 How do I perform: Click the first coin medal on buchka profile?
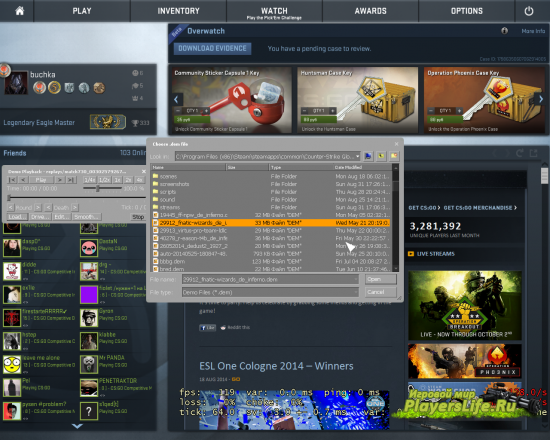coord(39,87)
